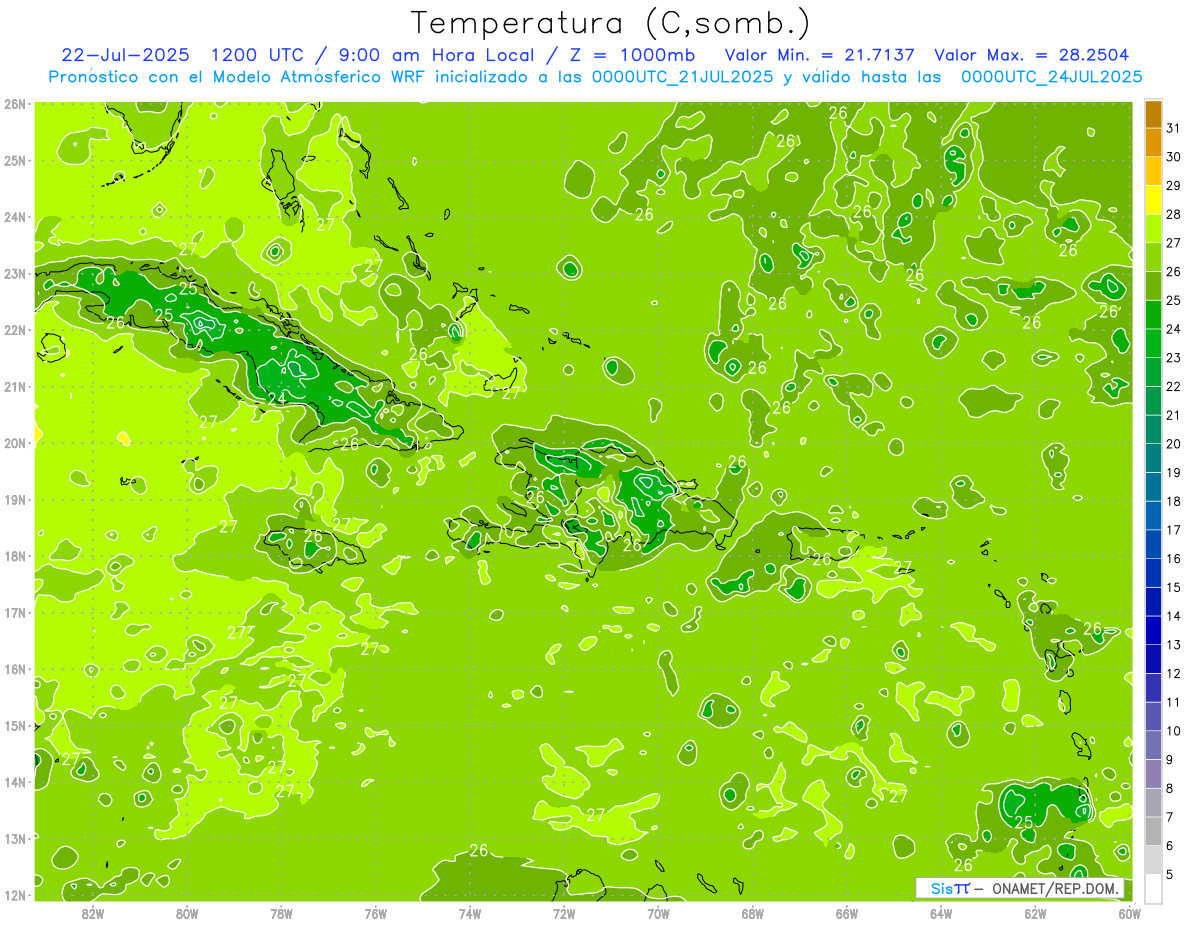Image resolution: width=1200 pixels, height=927 pixels.
Task: Click the '64W' longitude axis label
Action: [941, 913]
